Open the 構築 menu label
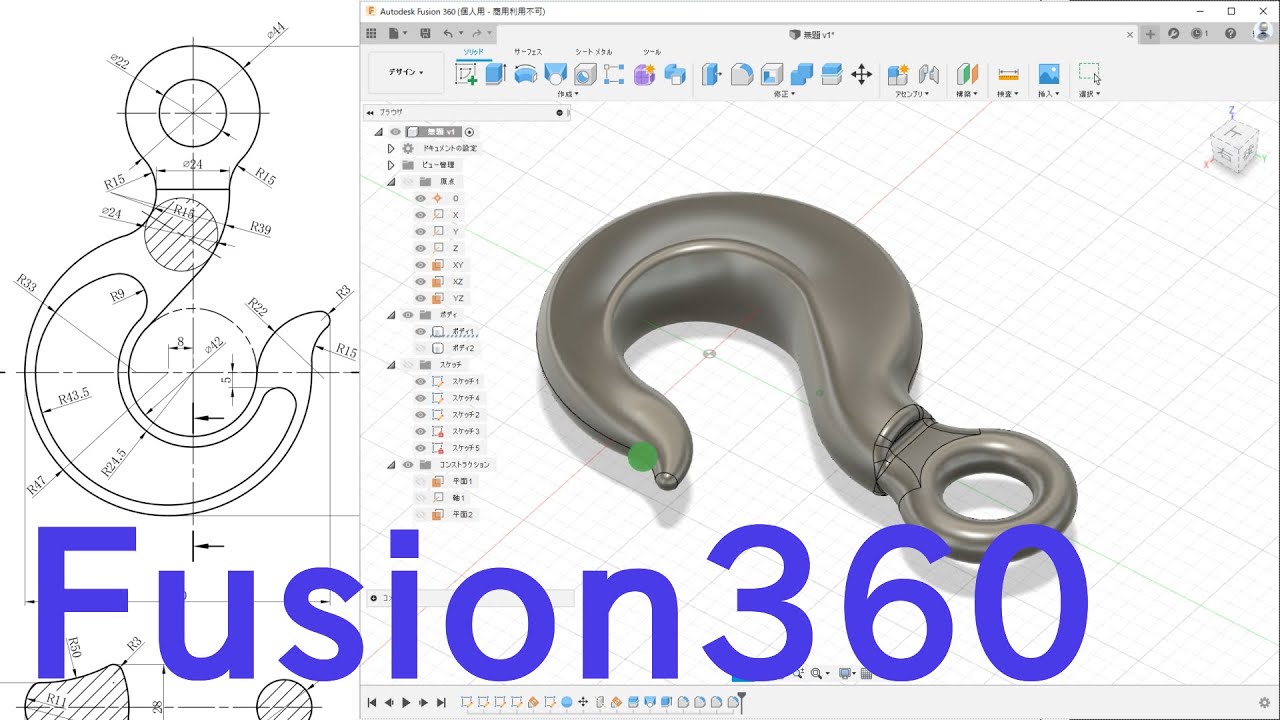Screen dimensions: 1280x720 (967, 94)
